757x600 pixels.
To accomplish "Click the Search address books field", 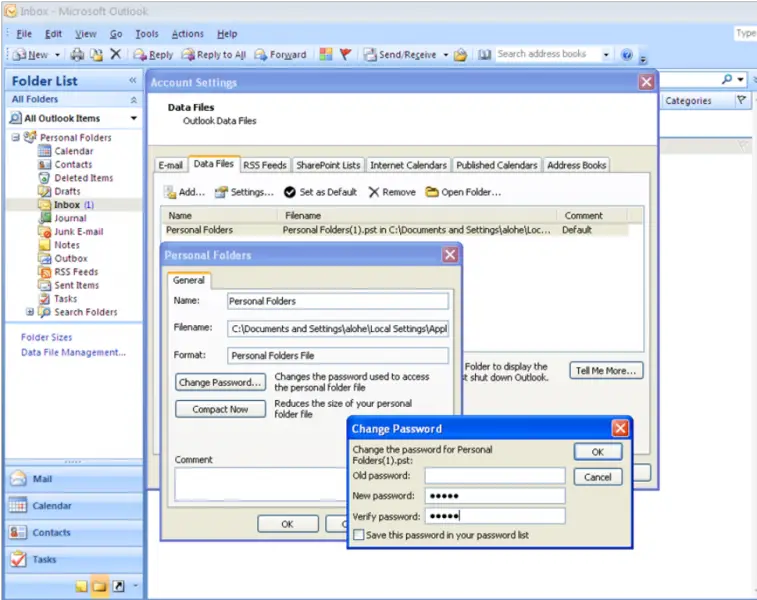I will [548, 54].
